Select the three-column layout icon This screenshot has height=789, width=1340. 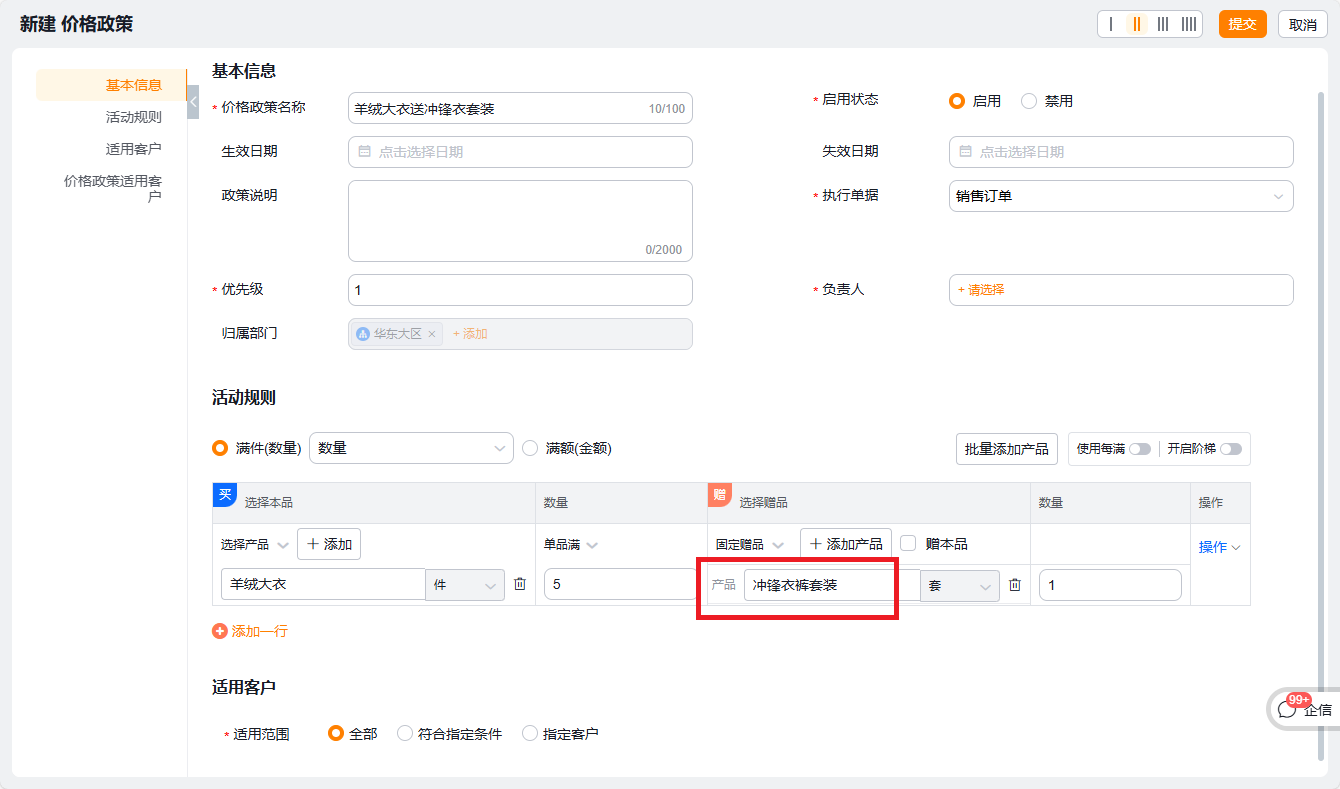(1162, 24)
